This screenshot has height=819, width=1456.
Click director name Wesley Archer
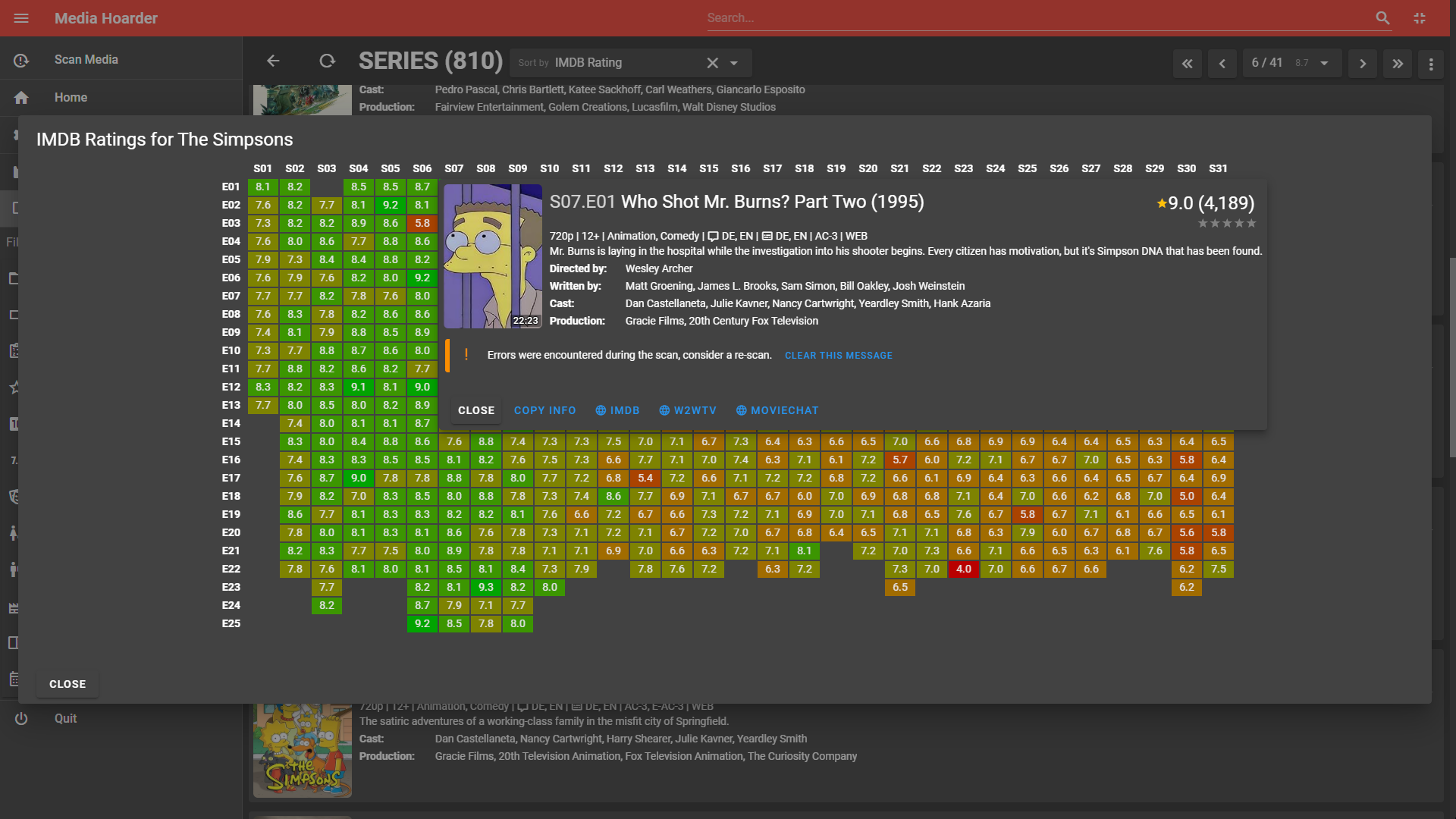(659, 268)
